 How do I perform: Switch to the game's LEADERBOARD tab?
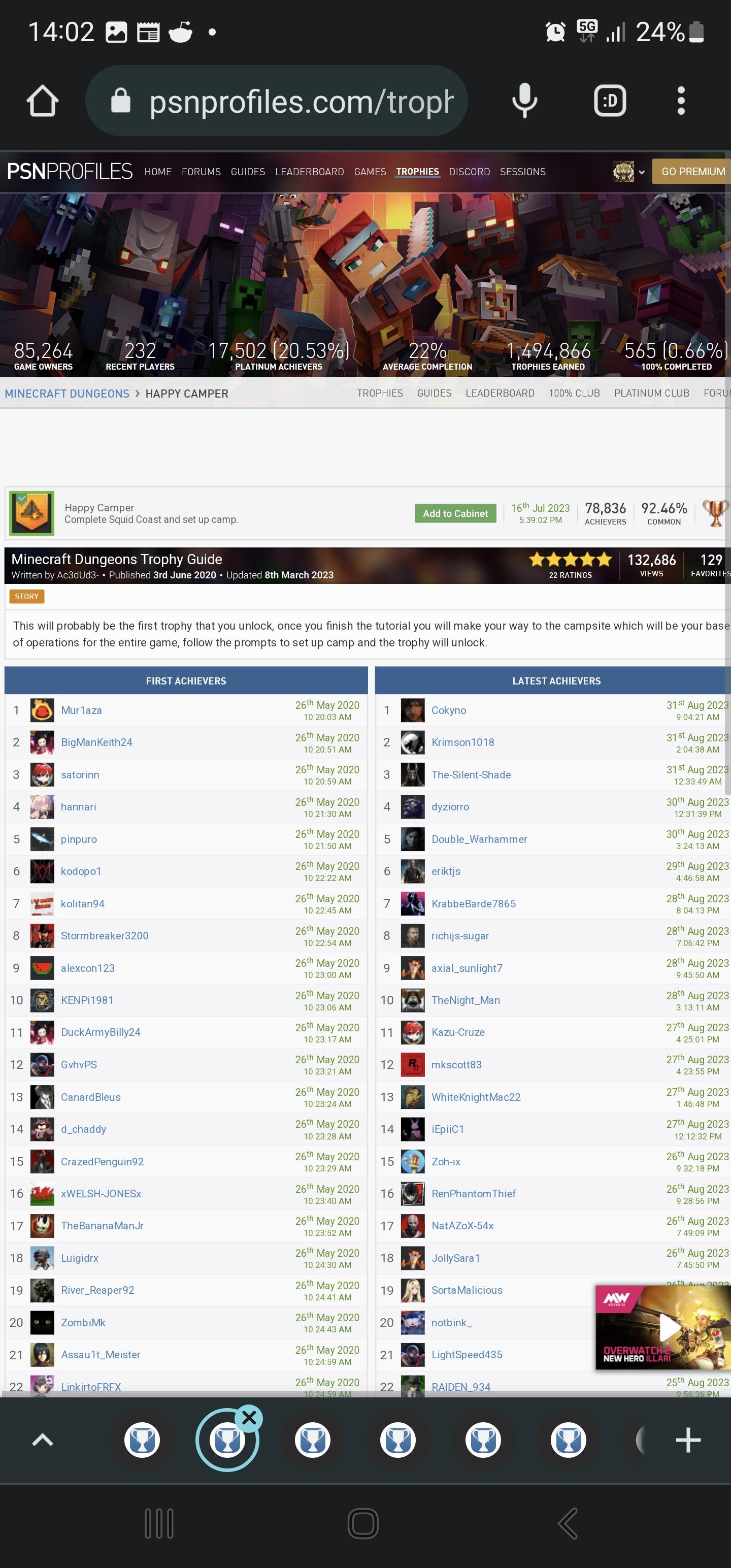[500, 393]
